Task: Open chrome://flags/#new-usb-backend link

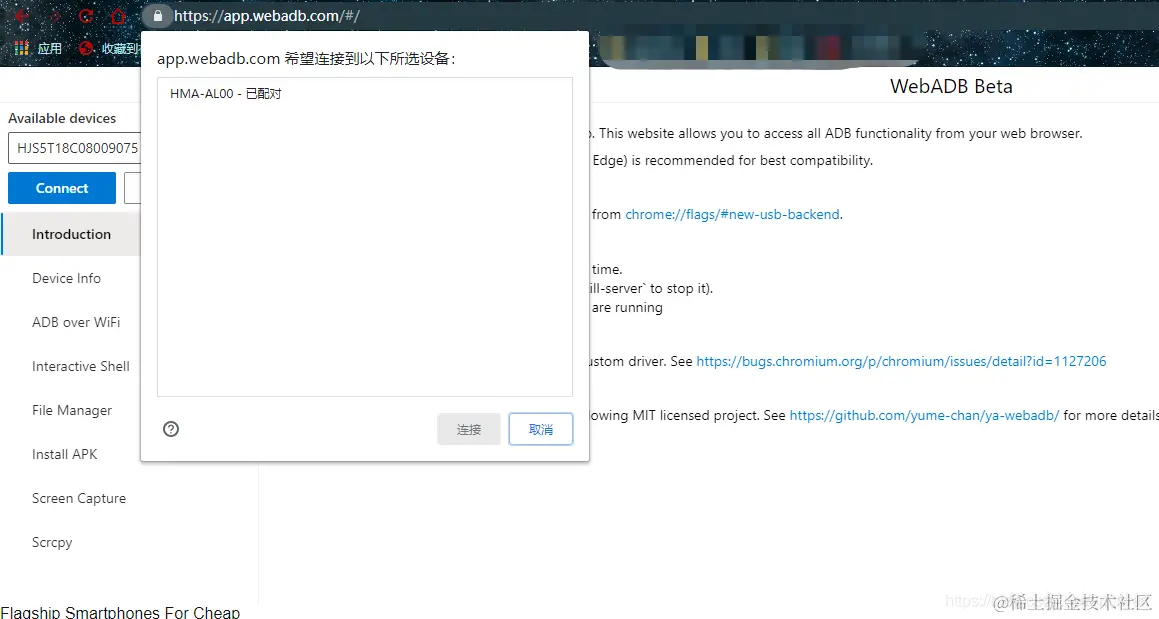Action: (x=733, y=214)
